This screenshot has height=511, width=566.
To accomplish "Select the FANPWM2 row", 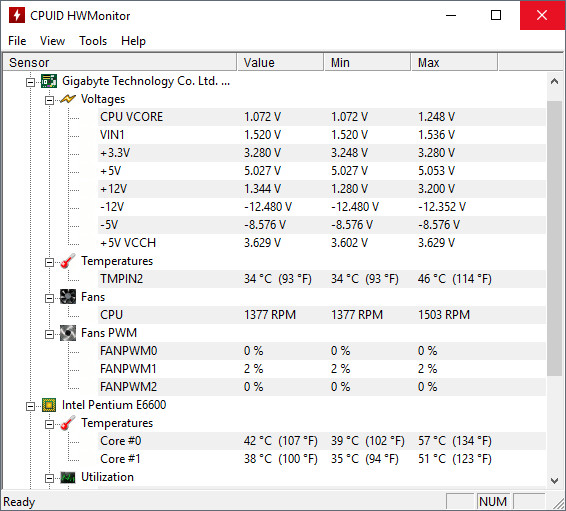I will click(322, 387).
